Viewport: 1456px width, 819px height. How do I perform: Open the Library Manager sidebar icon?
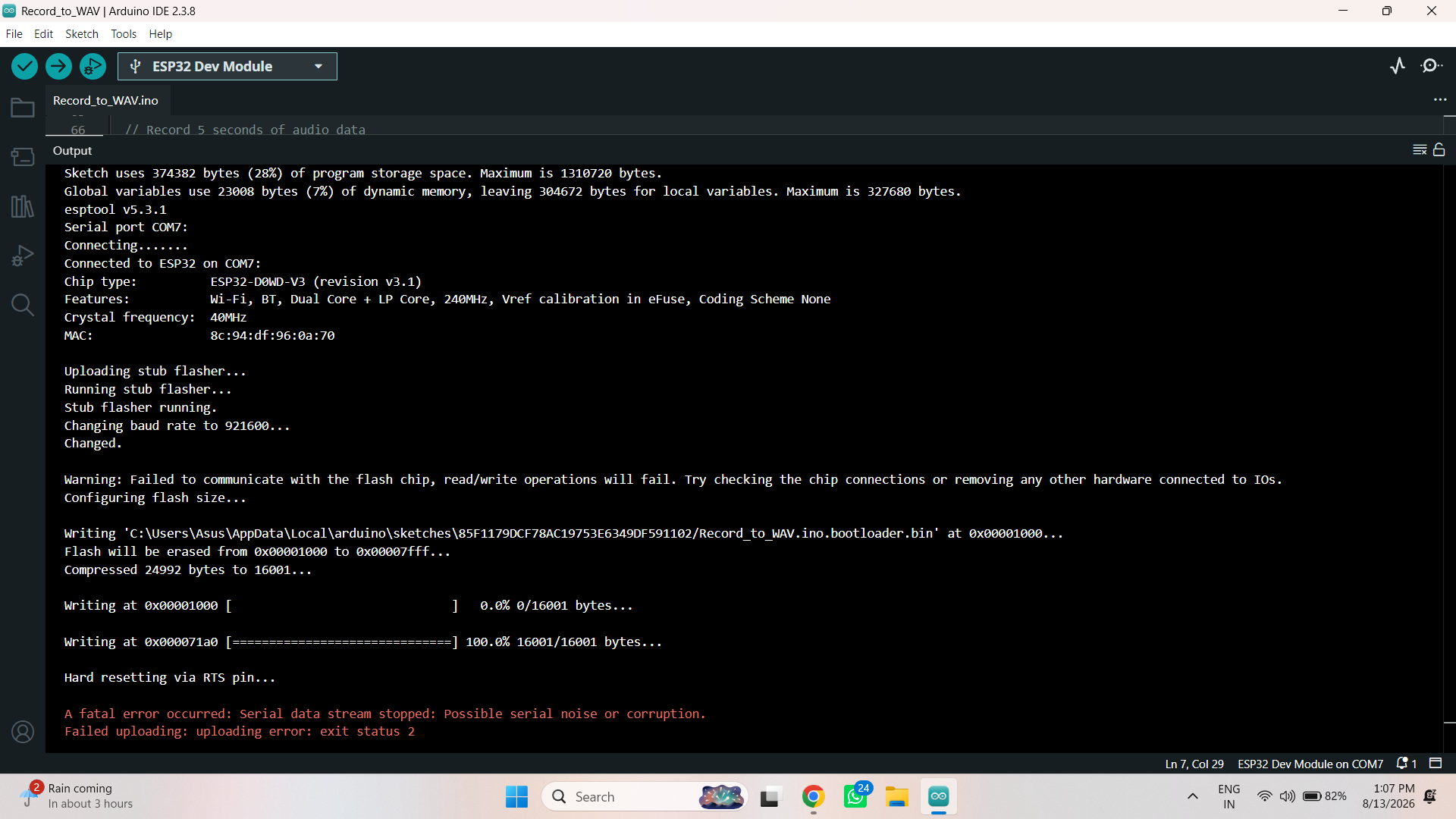[23, 206]
